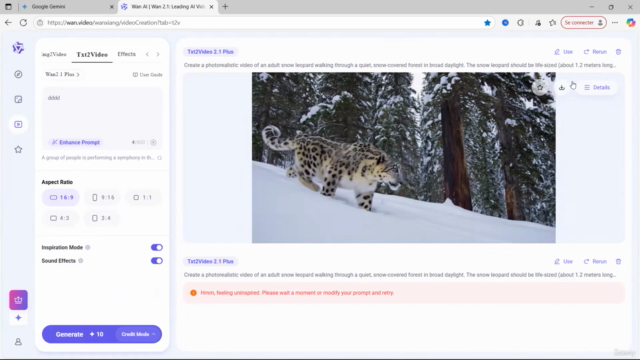
Task: Clear the prompt text with the X icon
Action: click(153, 142)
